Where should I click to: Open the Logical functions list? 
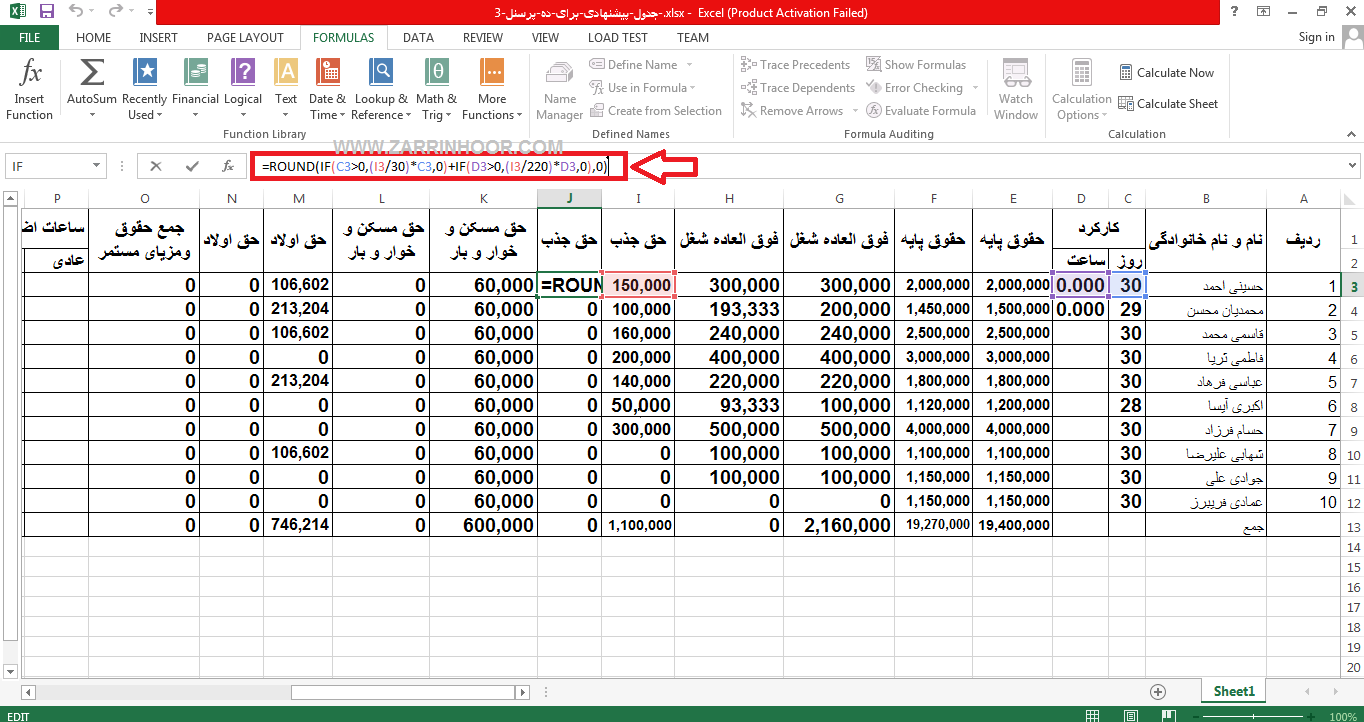243,89
